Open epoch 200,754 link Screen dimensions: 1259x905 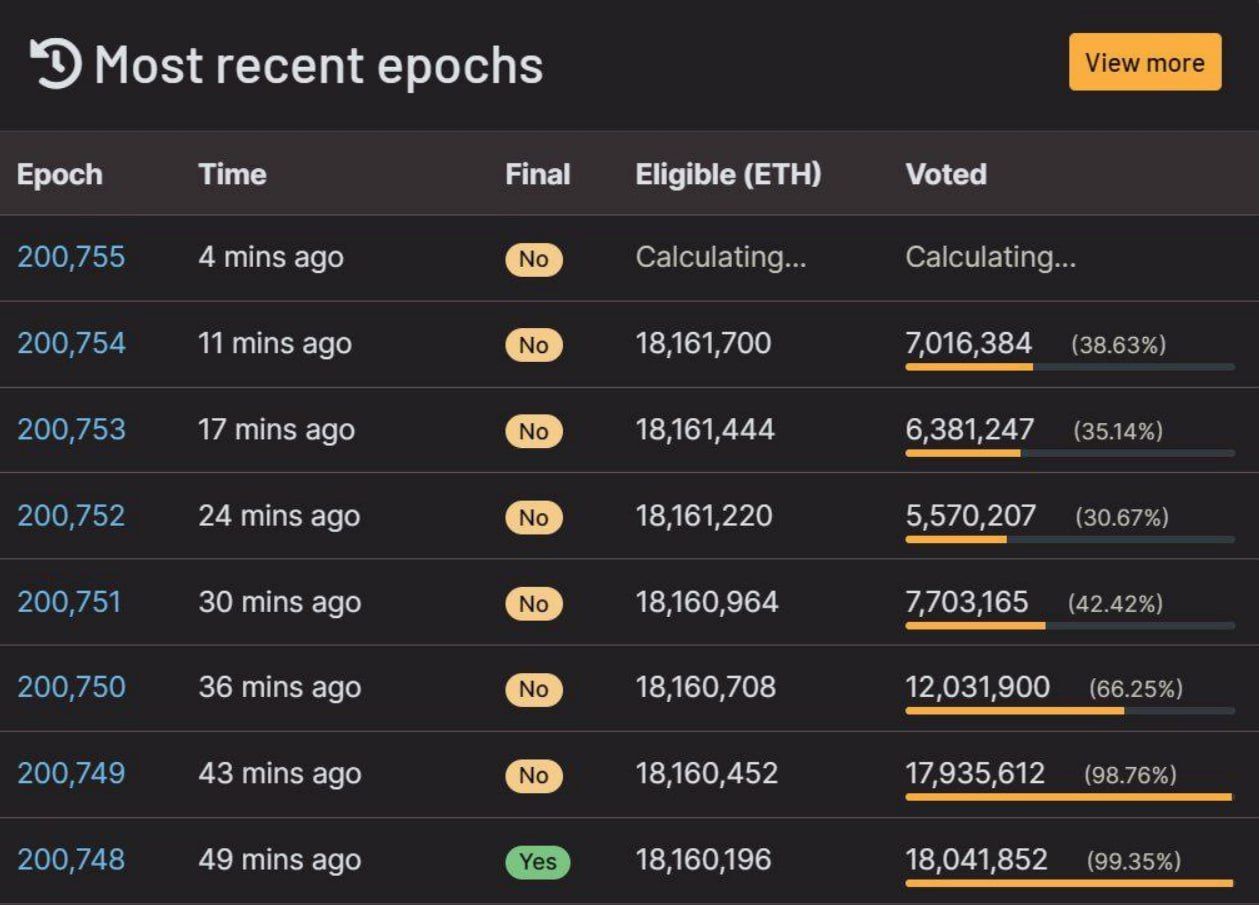pyautogui.click(x=71, y=343)
